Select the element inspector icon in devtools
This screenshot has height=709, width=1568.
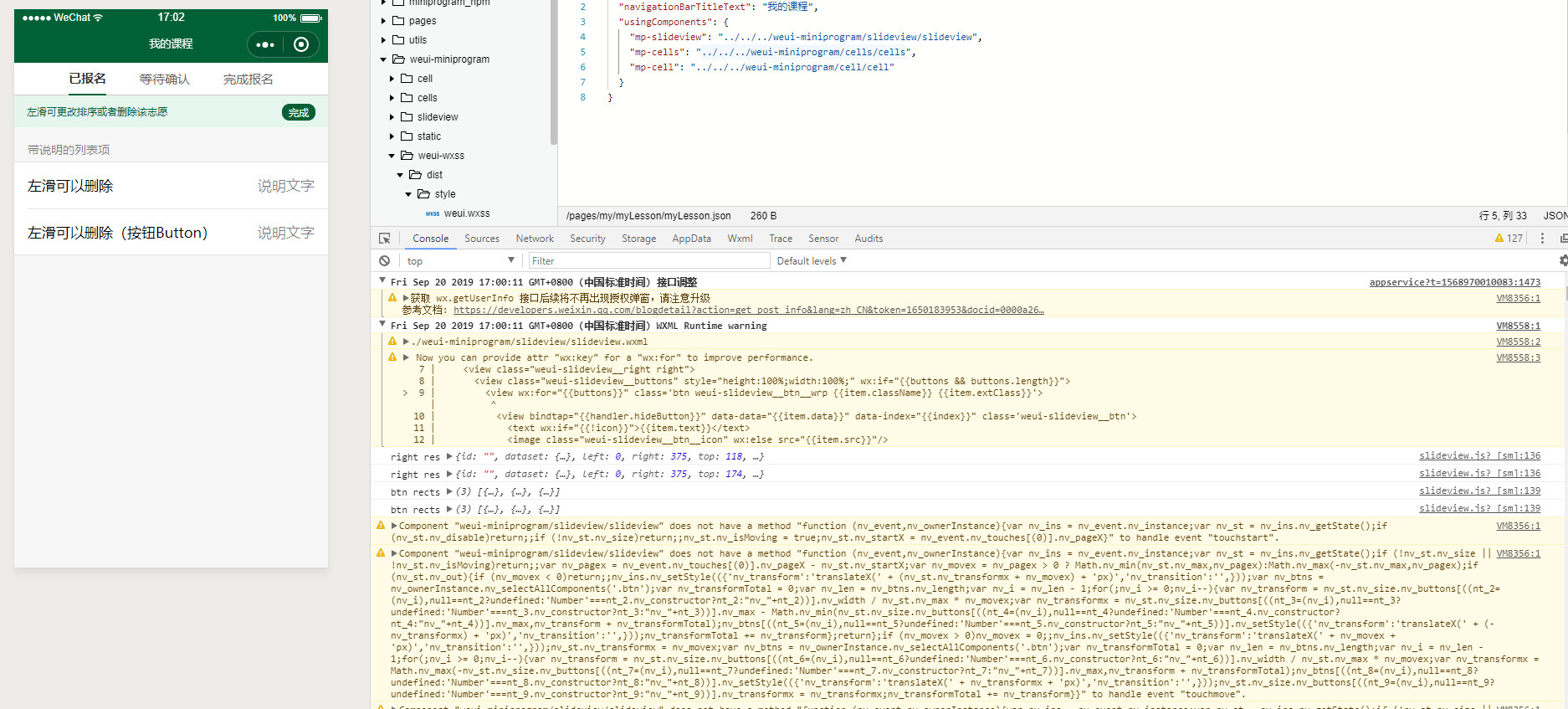(385, 239)
